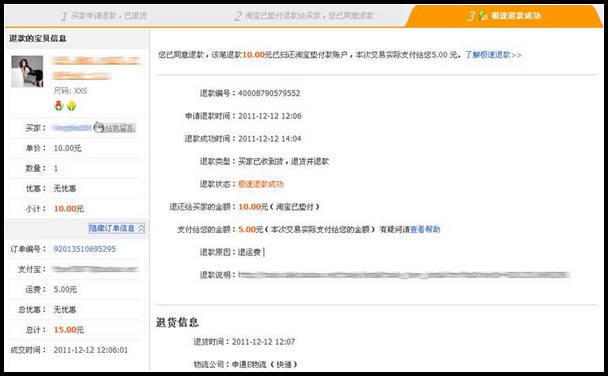The image size is (608, 376).
Task: Open the 了解极速退款>> link
Action: click(493, 55)
